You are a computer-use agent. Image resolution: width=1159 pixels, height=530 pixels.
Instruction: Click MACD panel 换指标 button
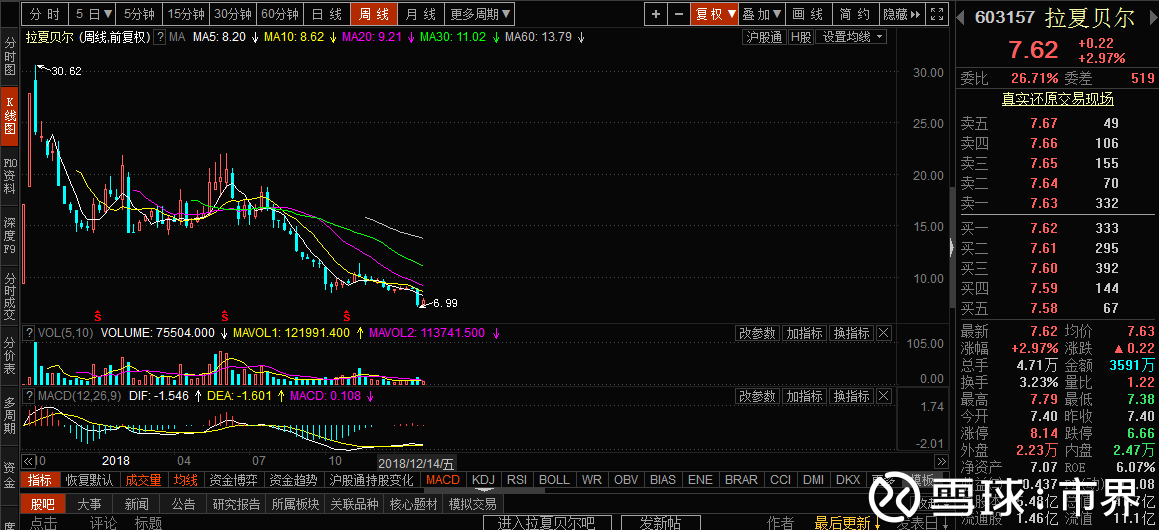click(852, 396)
